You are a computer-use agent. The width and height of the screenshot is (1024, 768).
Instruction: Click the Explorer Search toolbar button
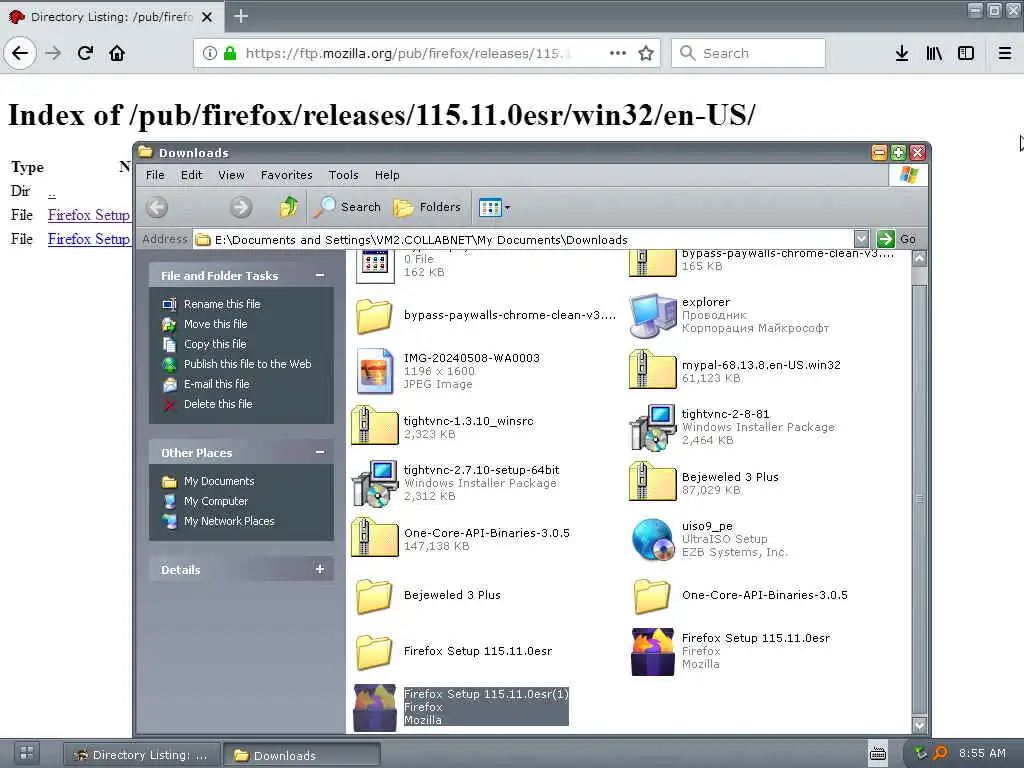pyautogui.click(x=347, y=207)
